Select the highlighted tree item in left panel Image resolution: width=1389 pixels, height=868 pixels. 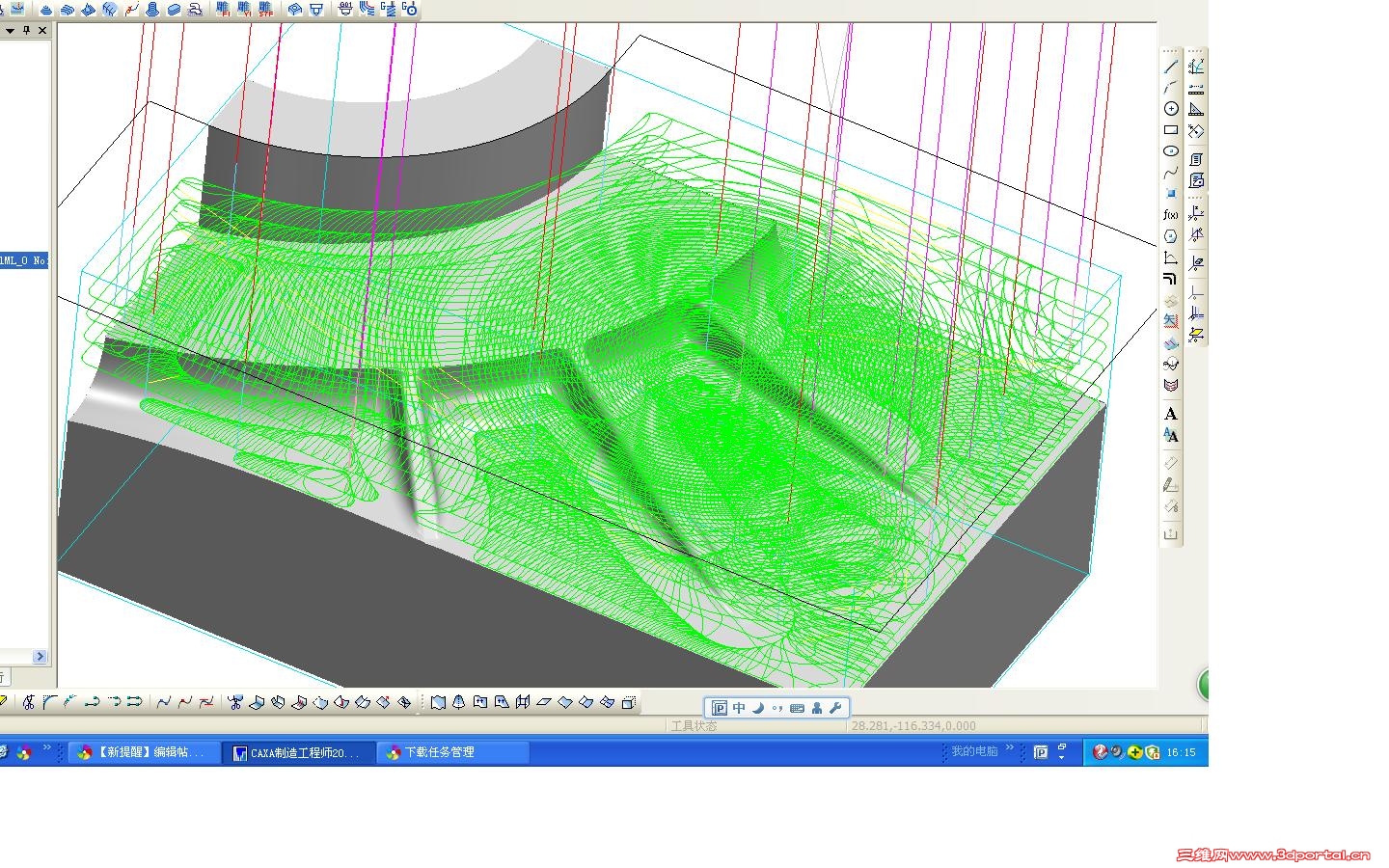coord(24,260)
